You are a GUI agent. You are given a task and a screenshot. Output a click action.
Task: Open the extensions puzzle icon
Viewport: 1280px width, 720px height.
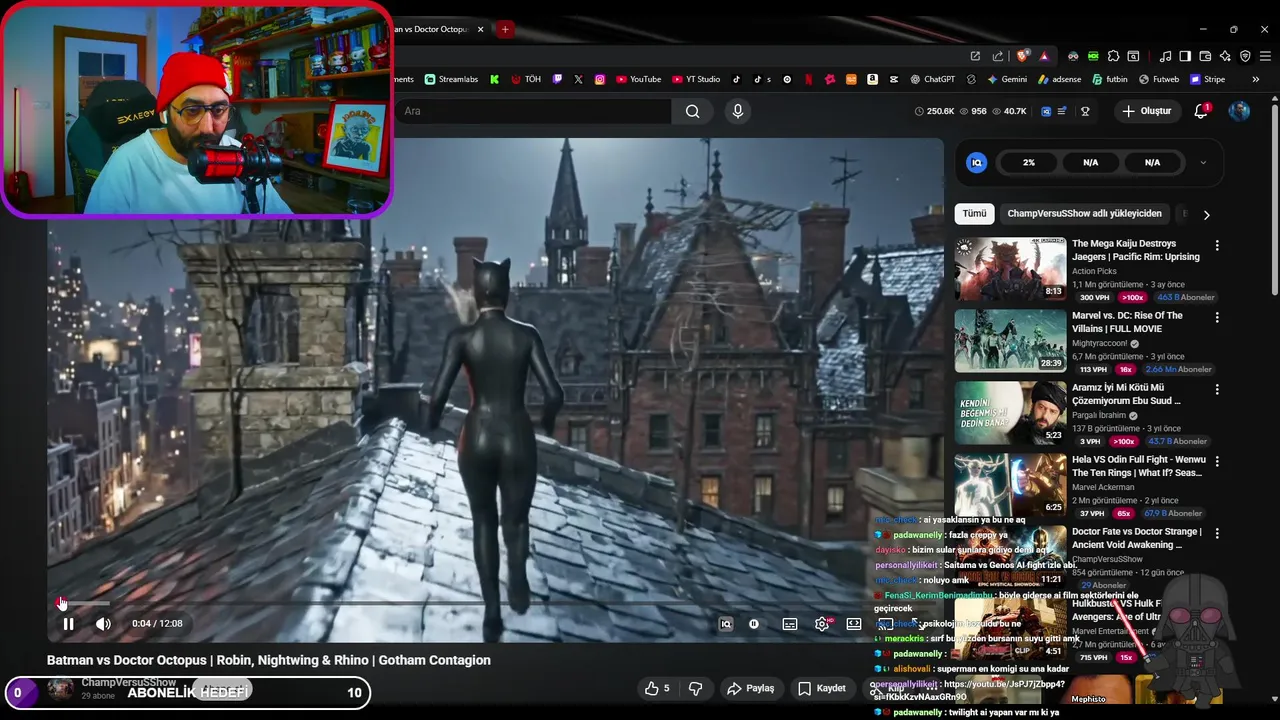[x=1113, y=56]
